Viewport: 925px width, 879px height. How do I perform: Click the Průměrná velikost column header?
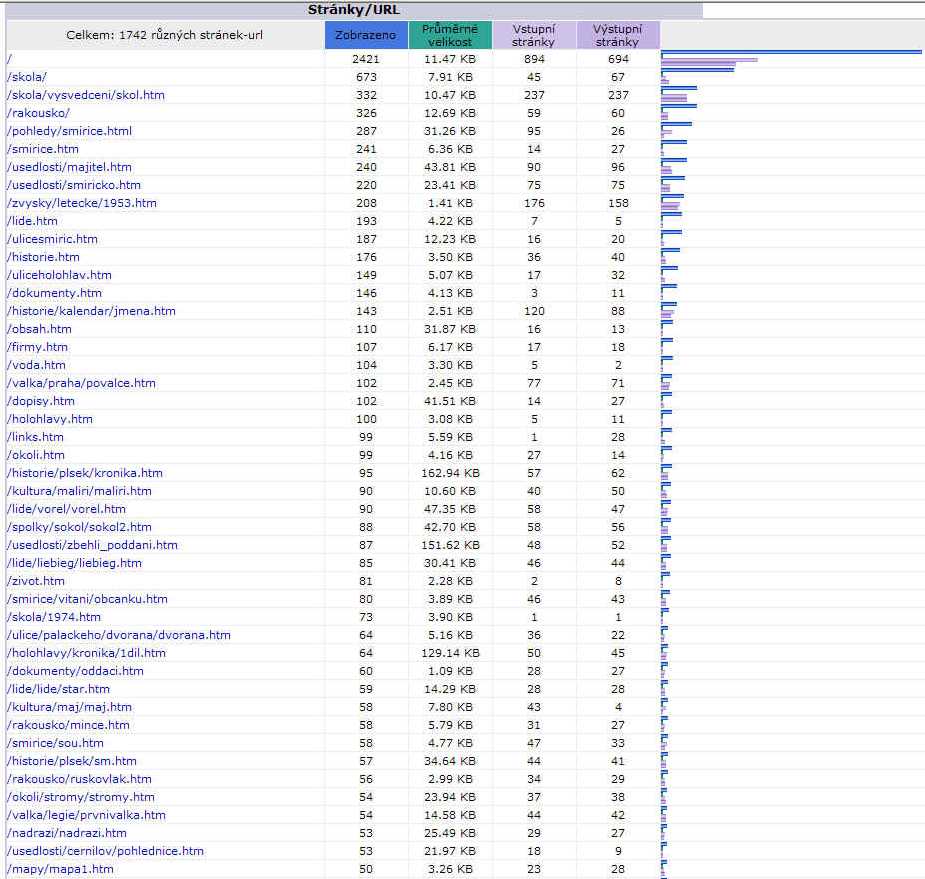[450, 35]
